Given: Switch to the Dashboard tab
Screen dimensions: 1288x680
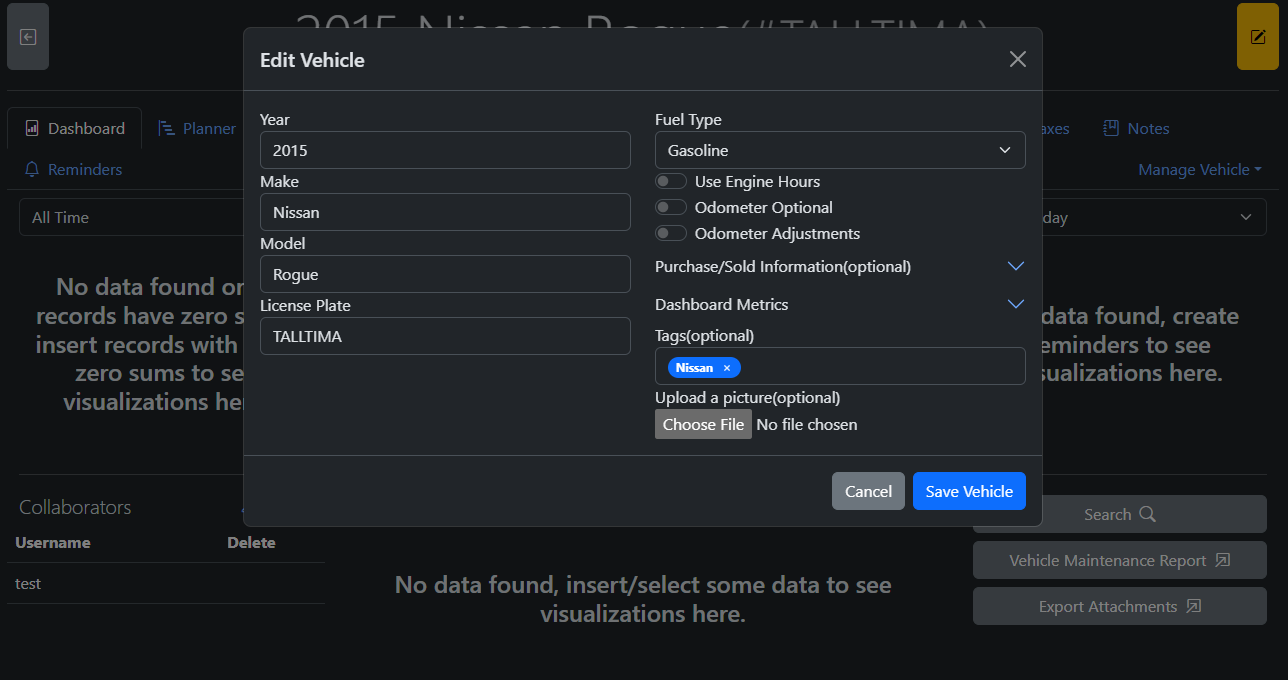Looking at the screenshot, I should (75, 128).
